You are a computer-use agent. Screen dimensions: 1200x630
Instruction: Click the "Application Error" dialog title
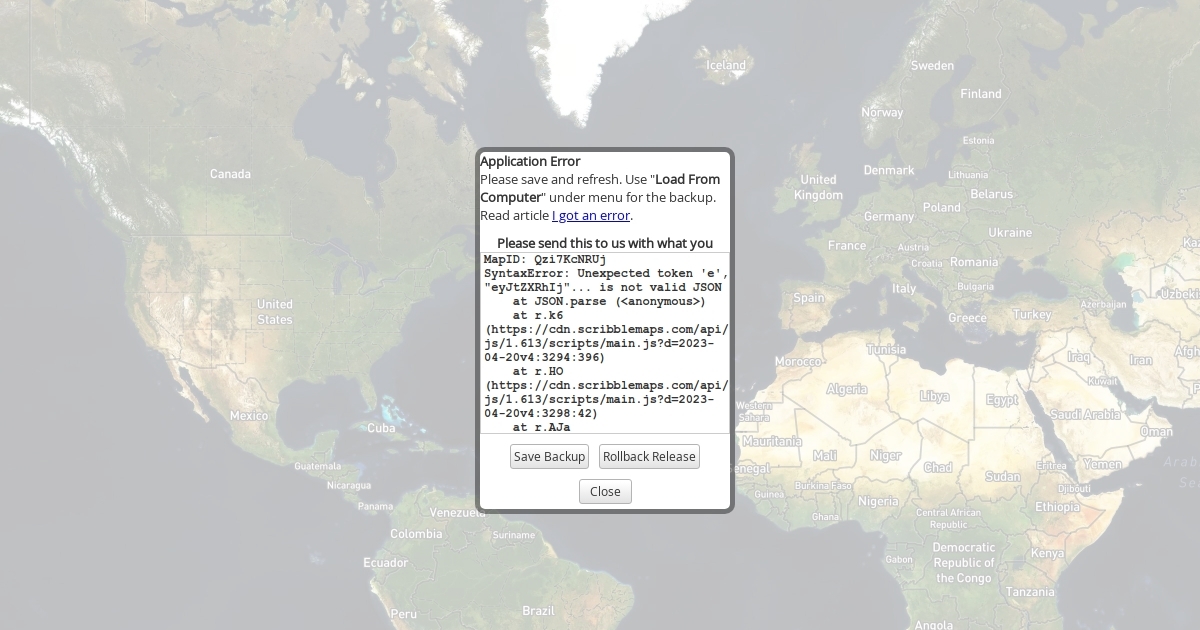tap(530, 161)
